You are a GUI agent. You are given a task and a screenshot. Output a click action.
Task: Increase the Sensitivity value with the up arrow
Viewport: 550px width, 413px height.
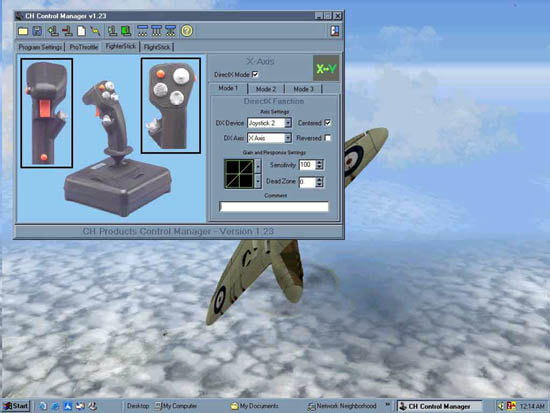point(320,162)
